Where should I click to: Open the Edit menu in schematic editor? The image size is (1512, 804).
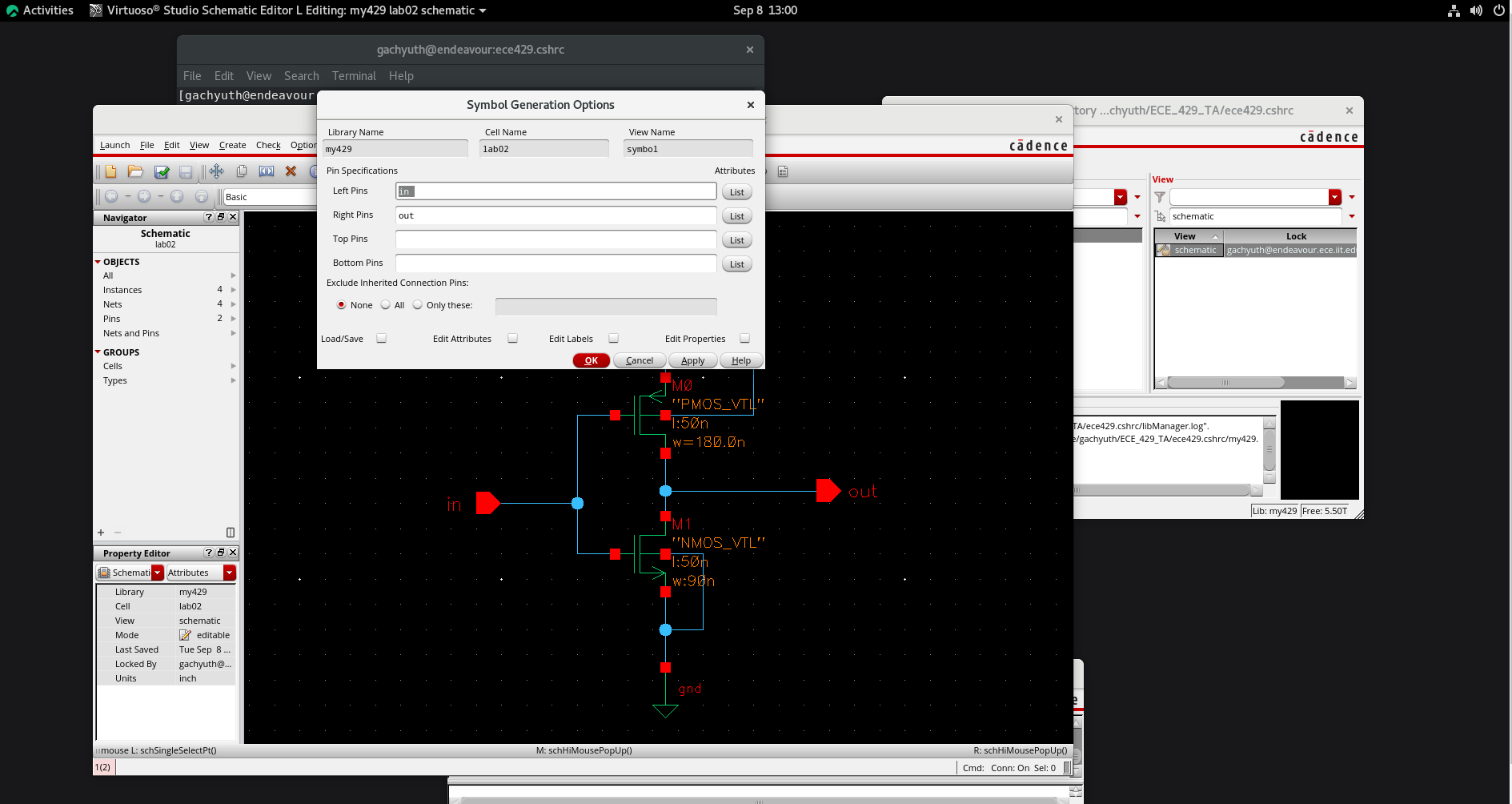tap(171, 145)
